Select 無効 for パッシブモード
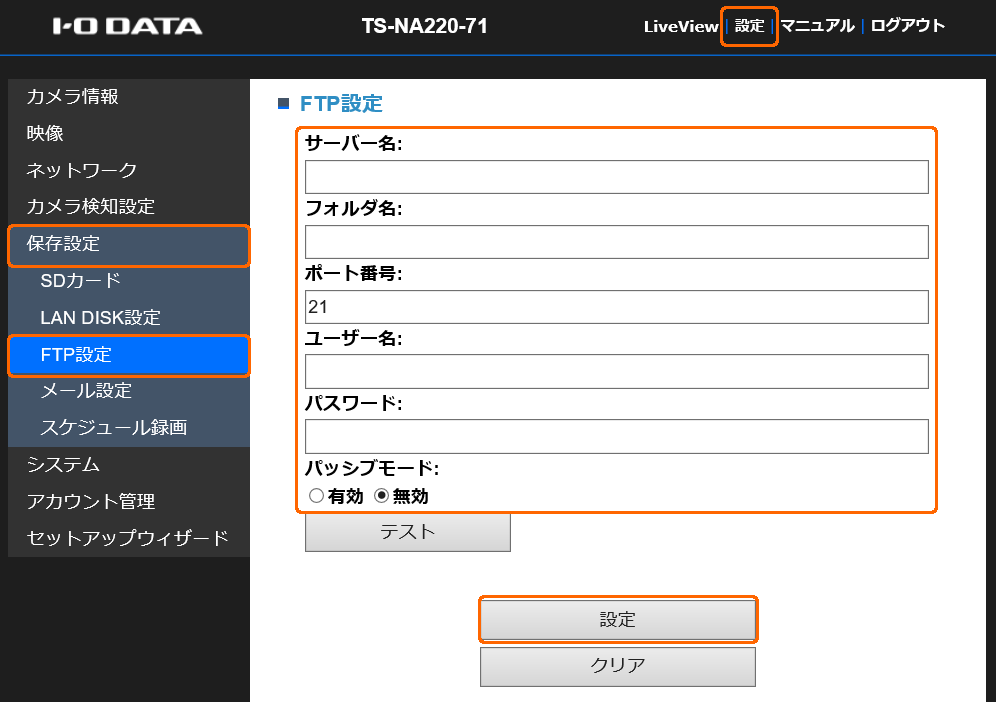This screenshot has height=702, width=996. (381, 496)
